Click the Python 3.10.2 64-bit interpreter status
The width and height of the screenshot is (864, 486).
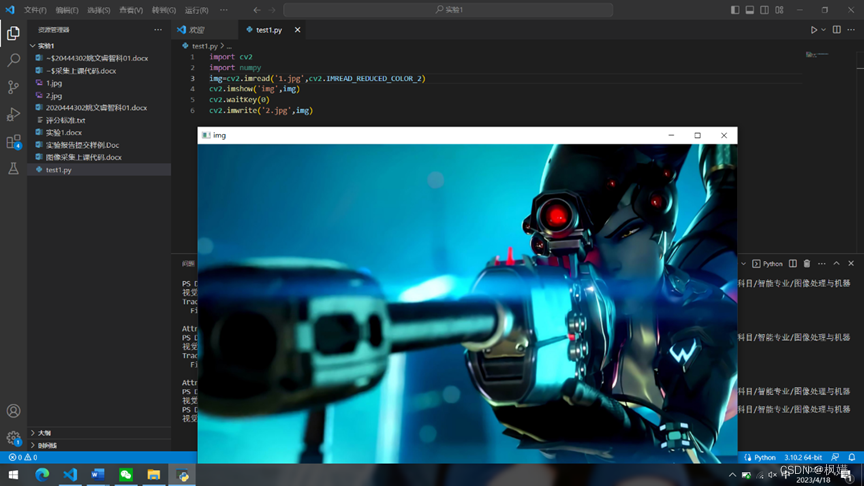pyautogui.click(x=803, y=457)
